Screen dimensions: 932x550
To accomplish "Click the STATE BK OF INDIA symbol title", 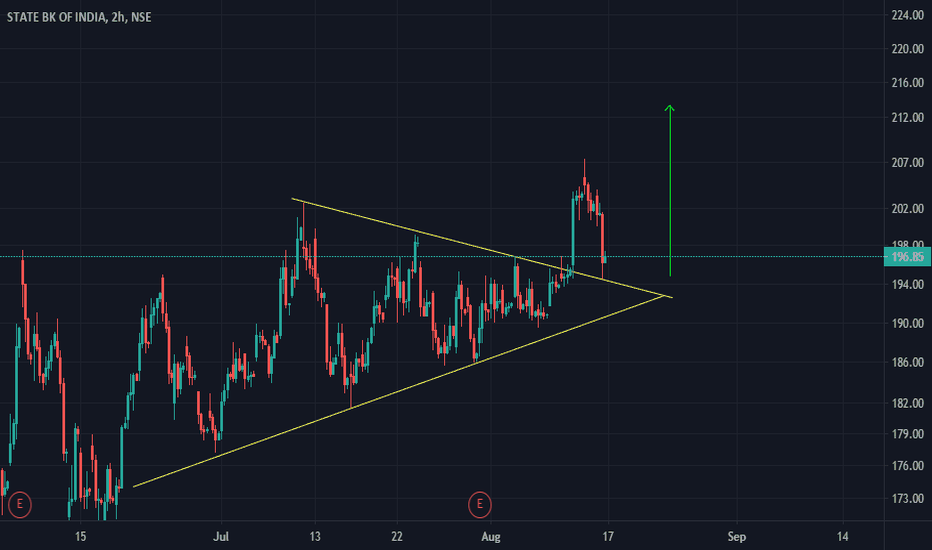I will [x=78, y=17].
